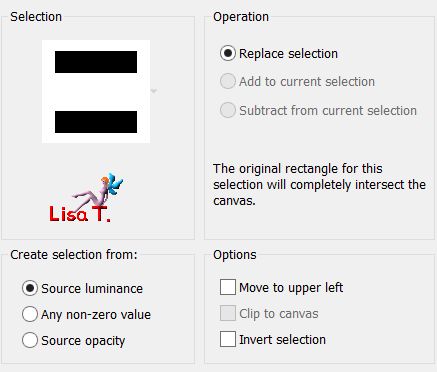Click the white area between preview bars
The height and width of the screenshot is (372, 437).
[x=96, y=92]
